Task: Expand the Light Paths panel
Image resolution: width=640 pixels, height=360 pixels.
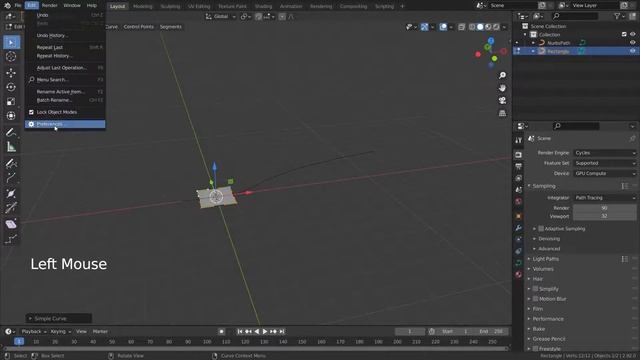Action: [x=545, y=259]
